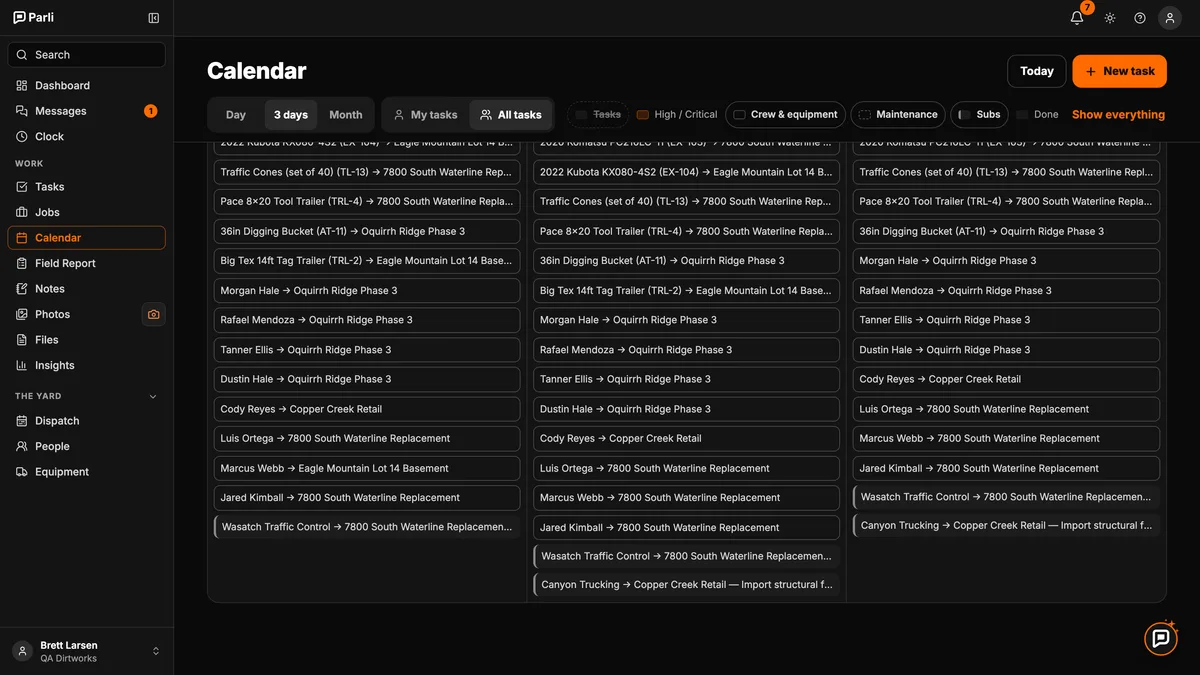Image resolution: width=1200 pixels, height=675 pixels.
Task: Open Tanner Ellis → Oquirrh Ridge in middle column
Action: pyautogui.click(x=686, y=379)
